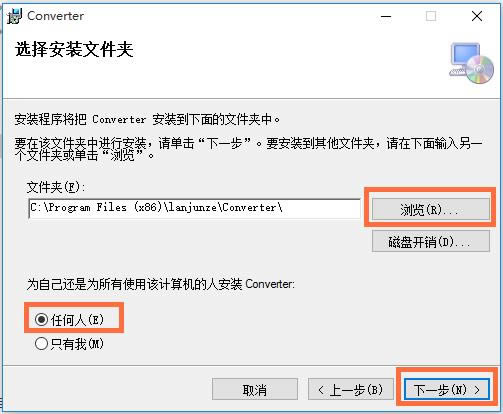Screen dimensions: 503x414
Task: Click the computer and CD setup icon
Action: (x=472, y=63)
